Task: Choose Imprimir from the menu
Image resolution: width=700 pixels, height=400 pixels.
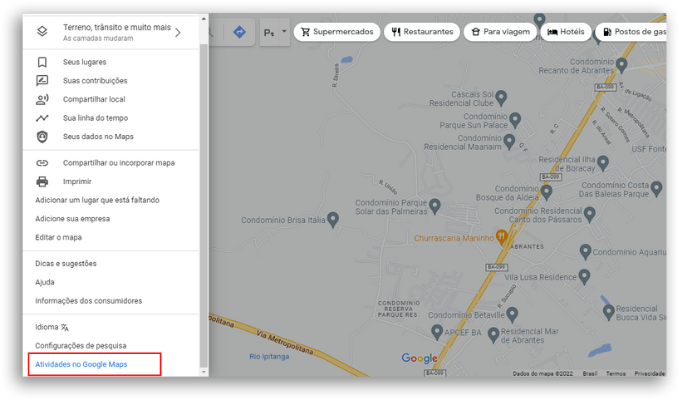Action: pyautogui.click(x=77, y=182)
